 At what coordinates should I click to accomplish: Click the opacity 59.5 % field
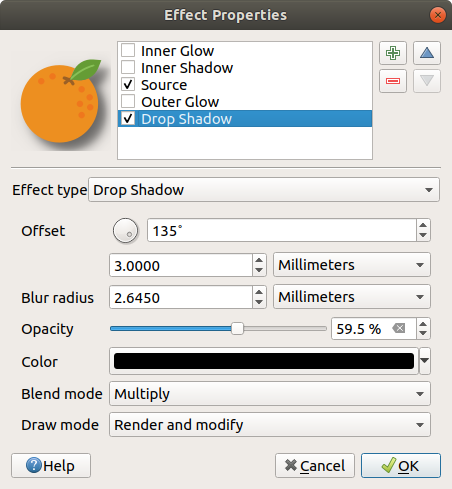coord(362,329)
